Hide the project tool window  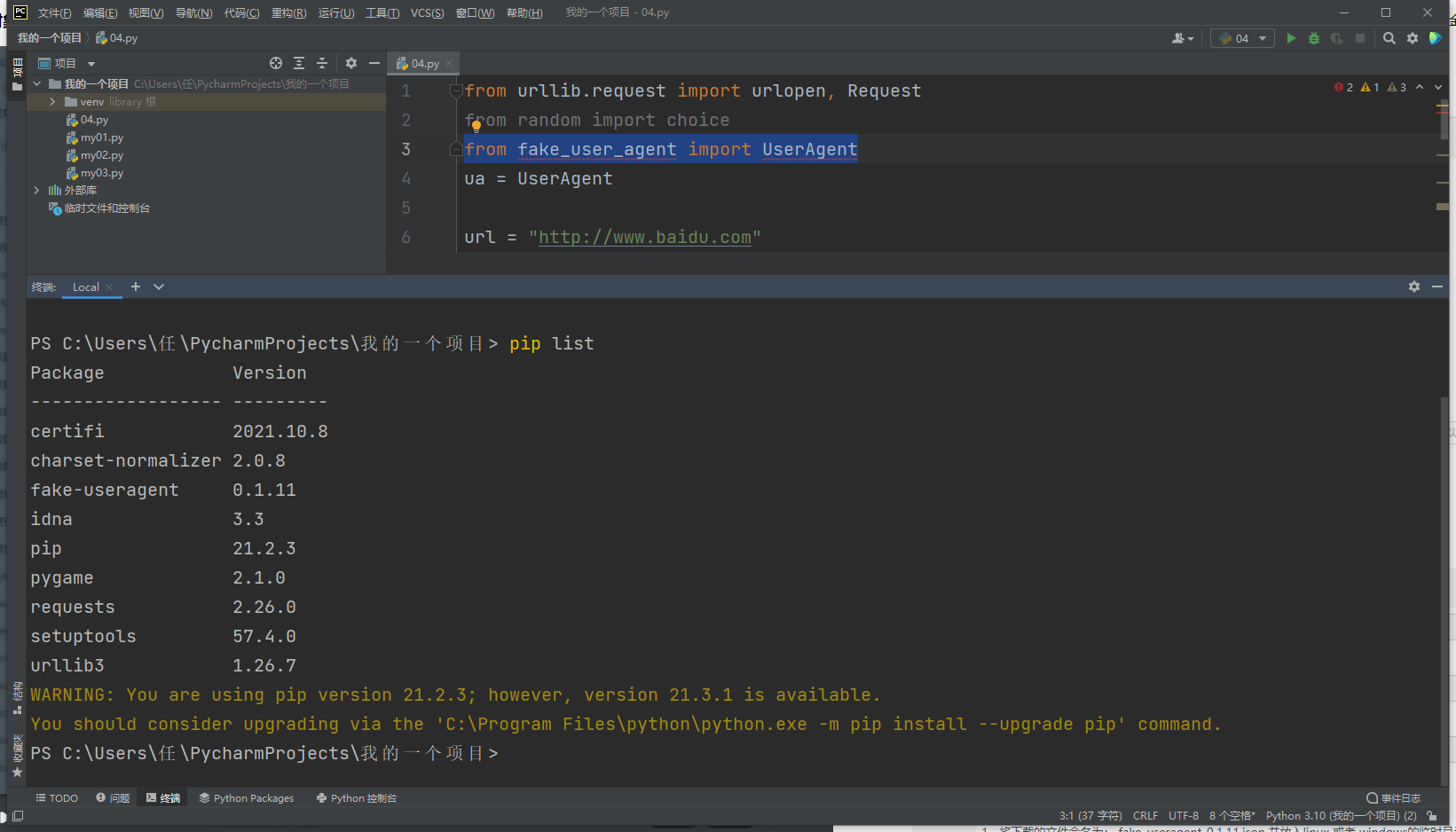point(374,63)
